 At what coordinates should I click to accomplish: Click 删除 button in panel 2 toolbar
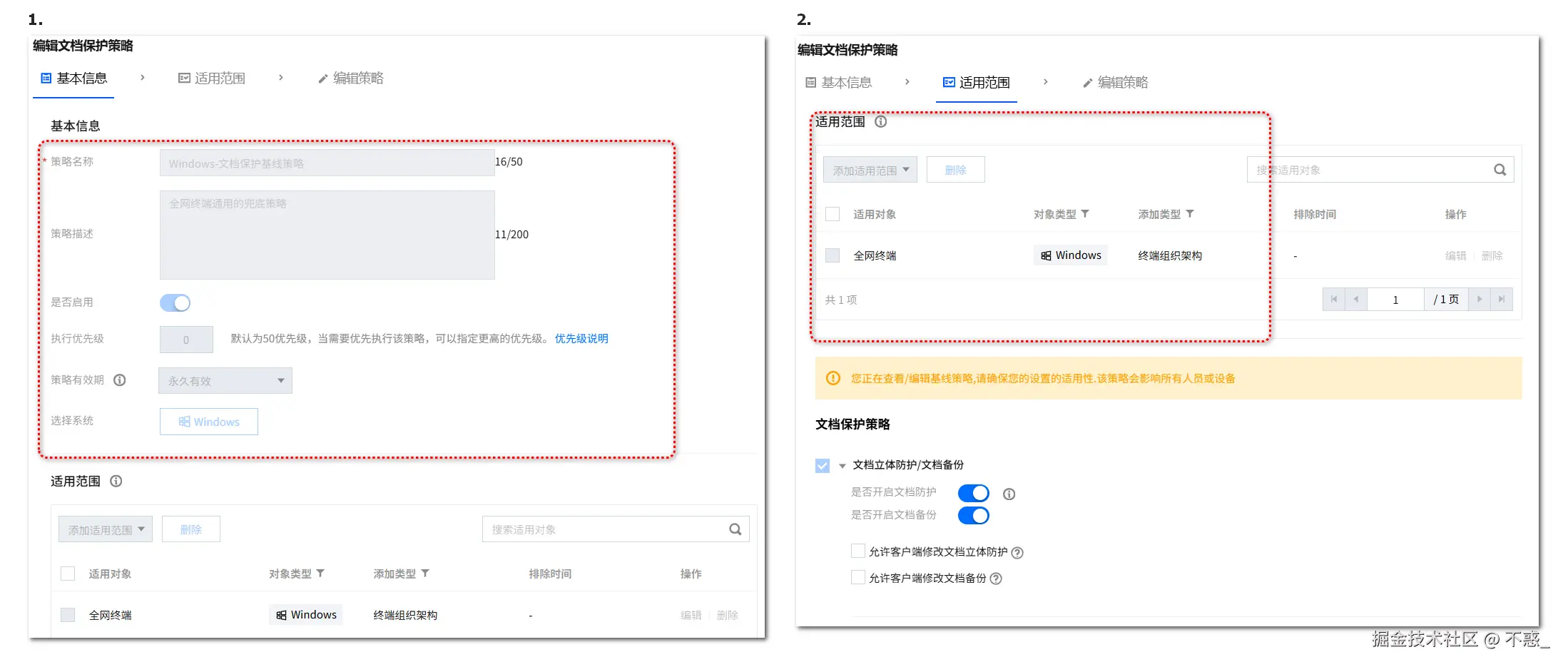tap(956, 170)
